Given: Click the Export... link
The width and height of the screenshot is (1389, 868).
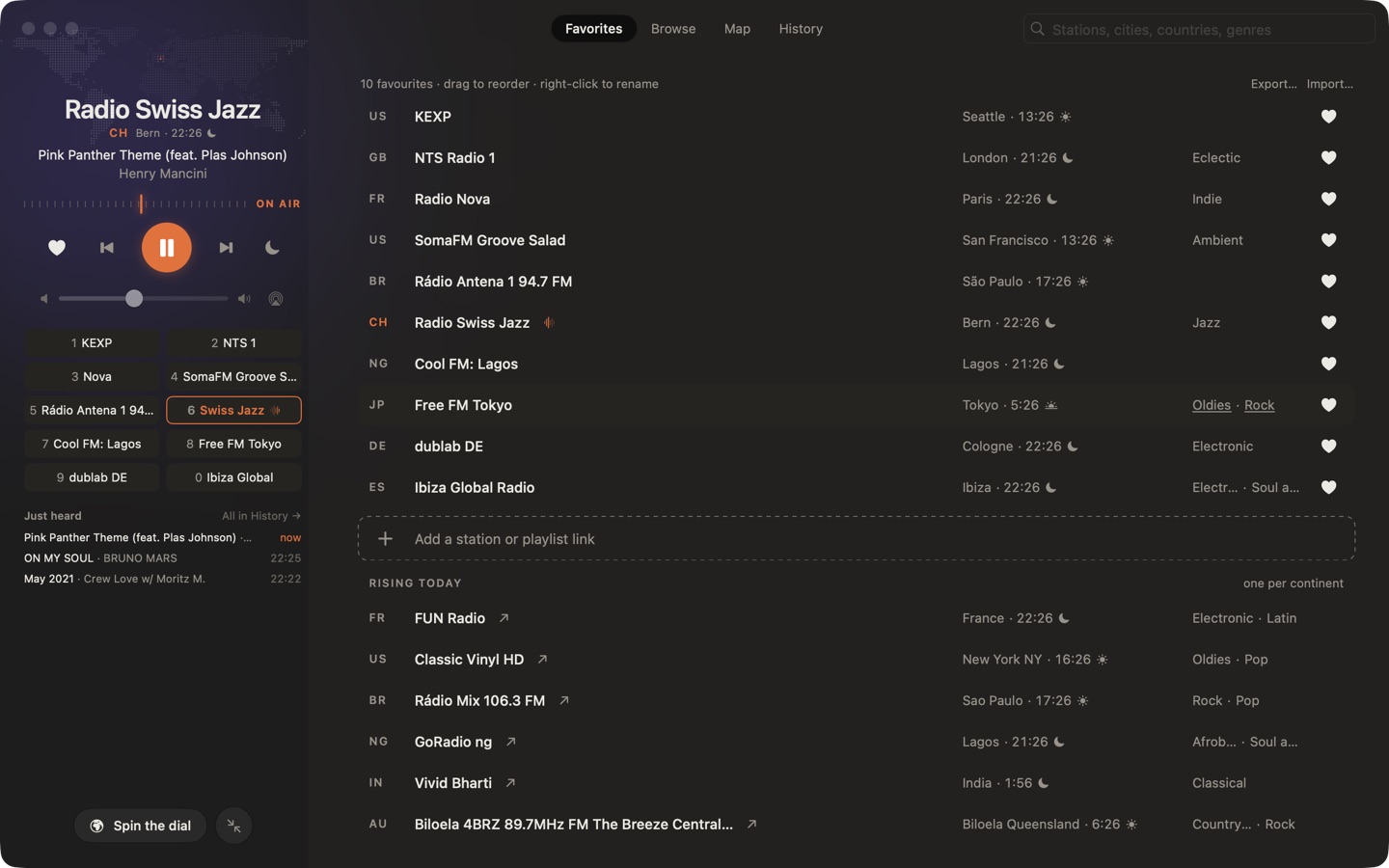Looking at the screenshot, I should (x=1273, y=84).
